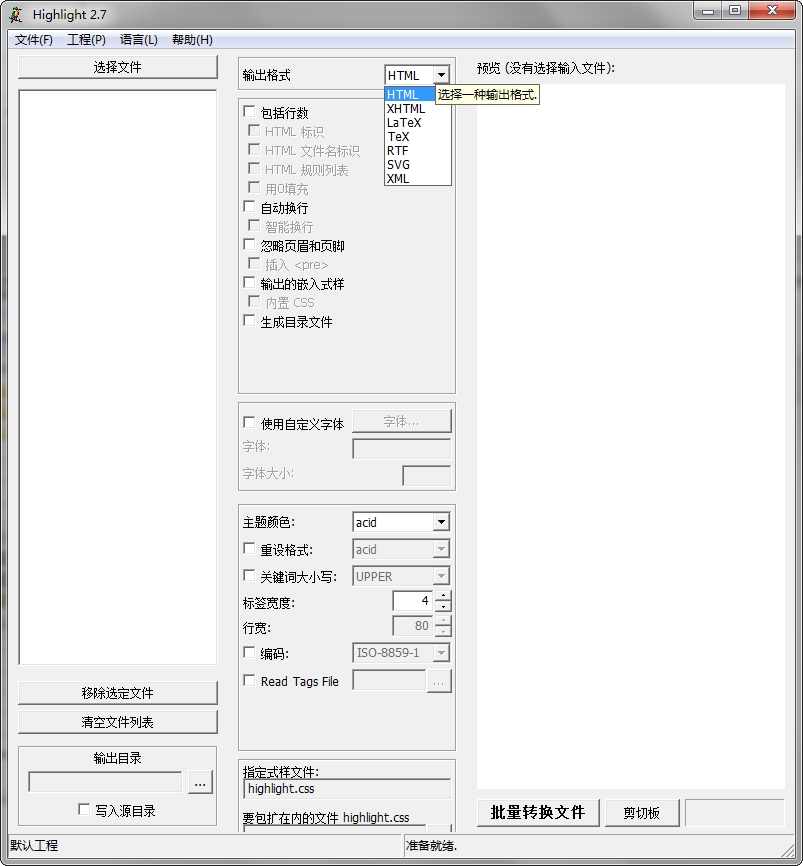Open the theme color dropdown showing acid
The width and height of the screenshot is (803, 866).
[443, 521]
